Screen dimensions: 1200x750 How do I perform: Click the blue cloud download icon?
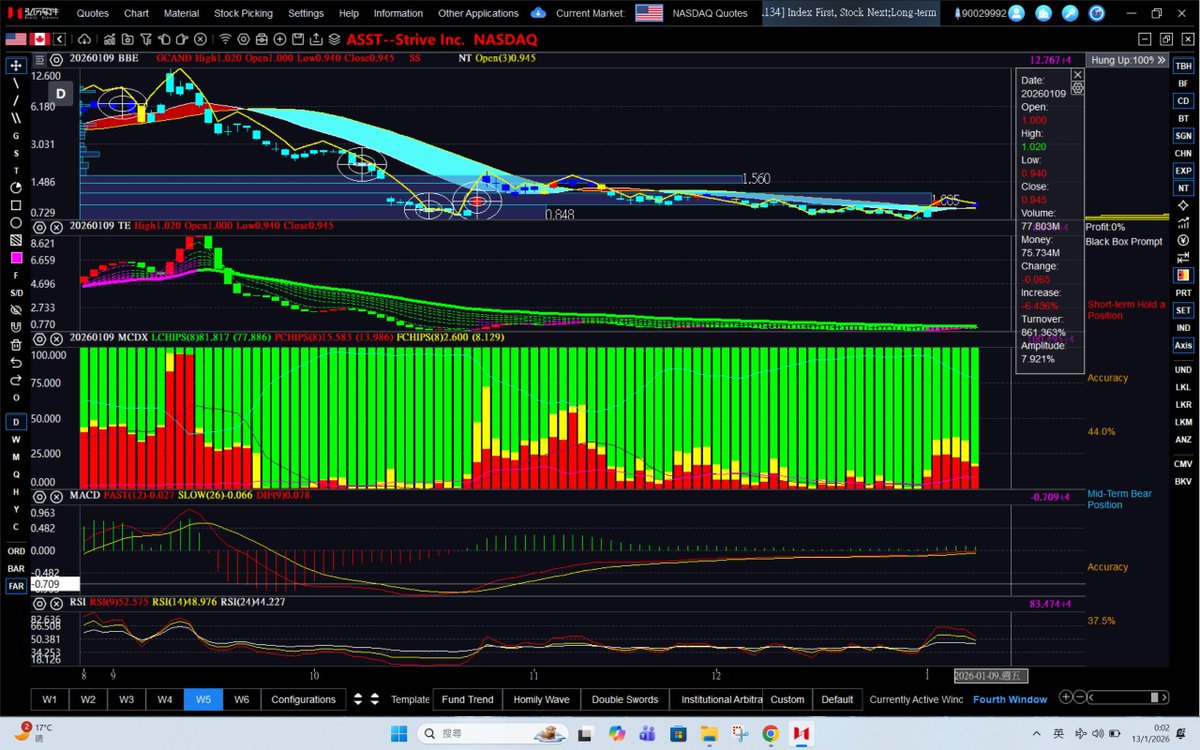click(538, 13)
